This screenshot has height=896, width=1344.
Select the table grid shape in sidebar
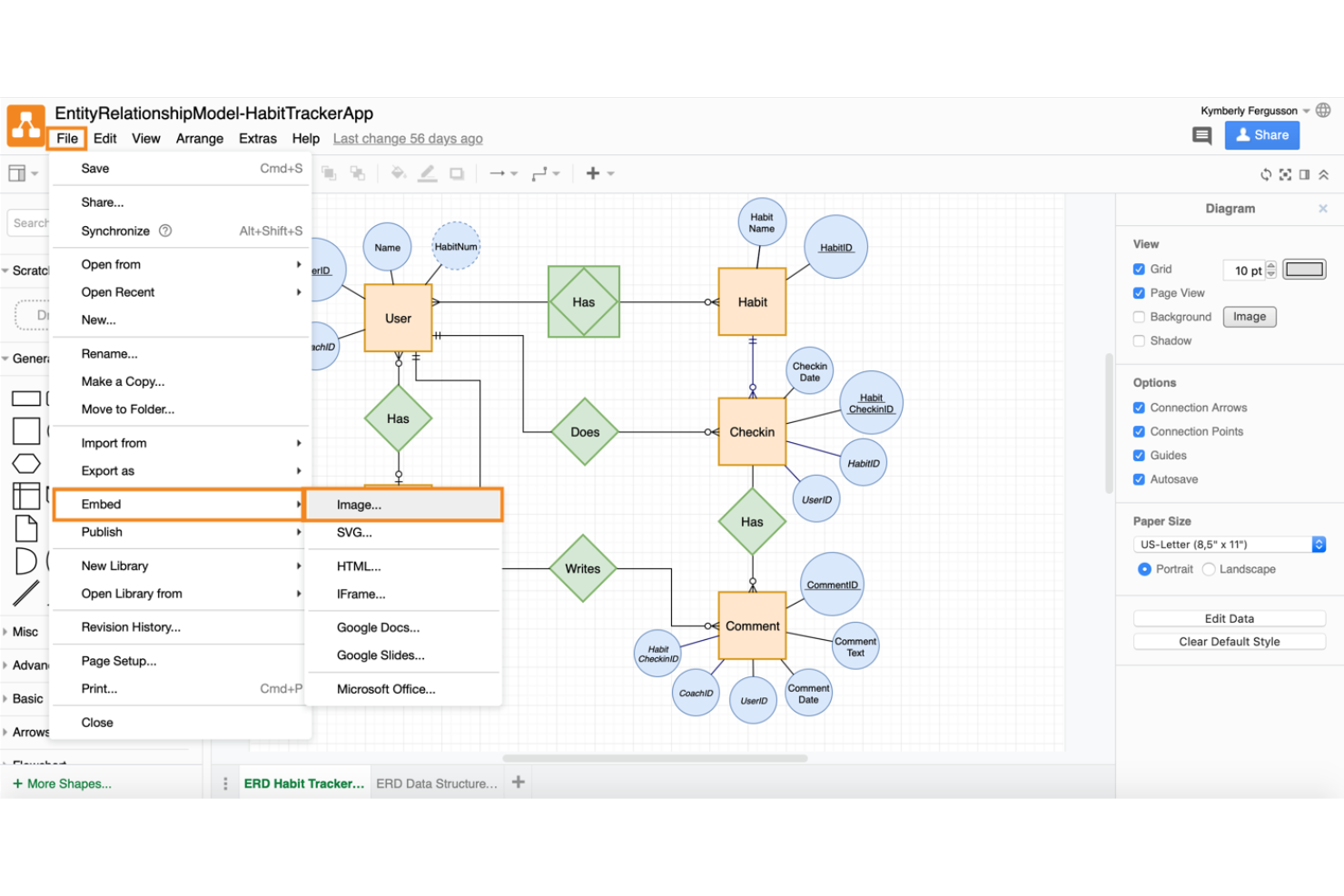25,496
